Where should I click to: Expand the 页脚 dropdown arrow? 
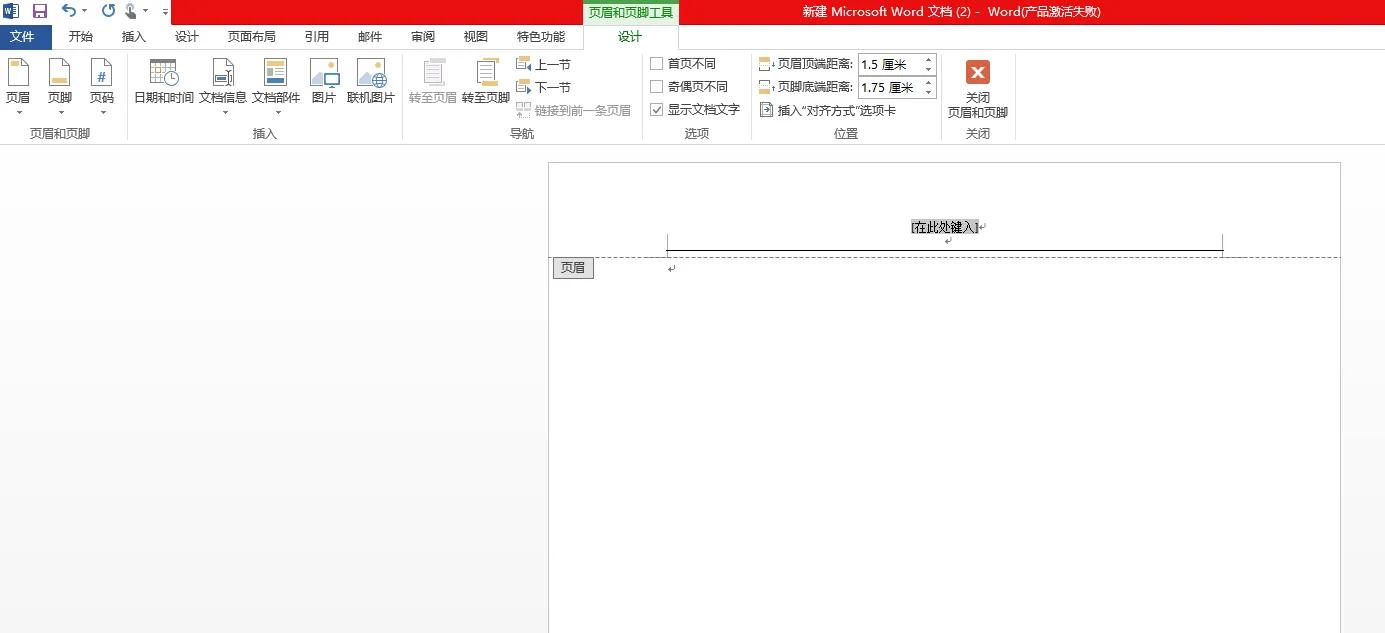pos(60,113)
